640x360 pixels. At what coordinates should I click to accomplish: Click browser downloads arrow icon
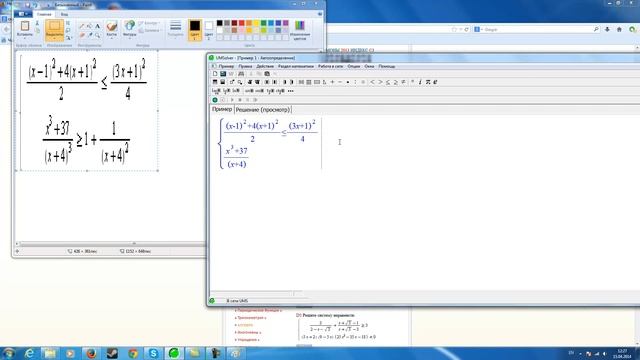point(607,29)
